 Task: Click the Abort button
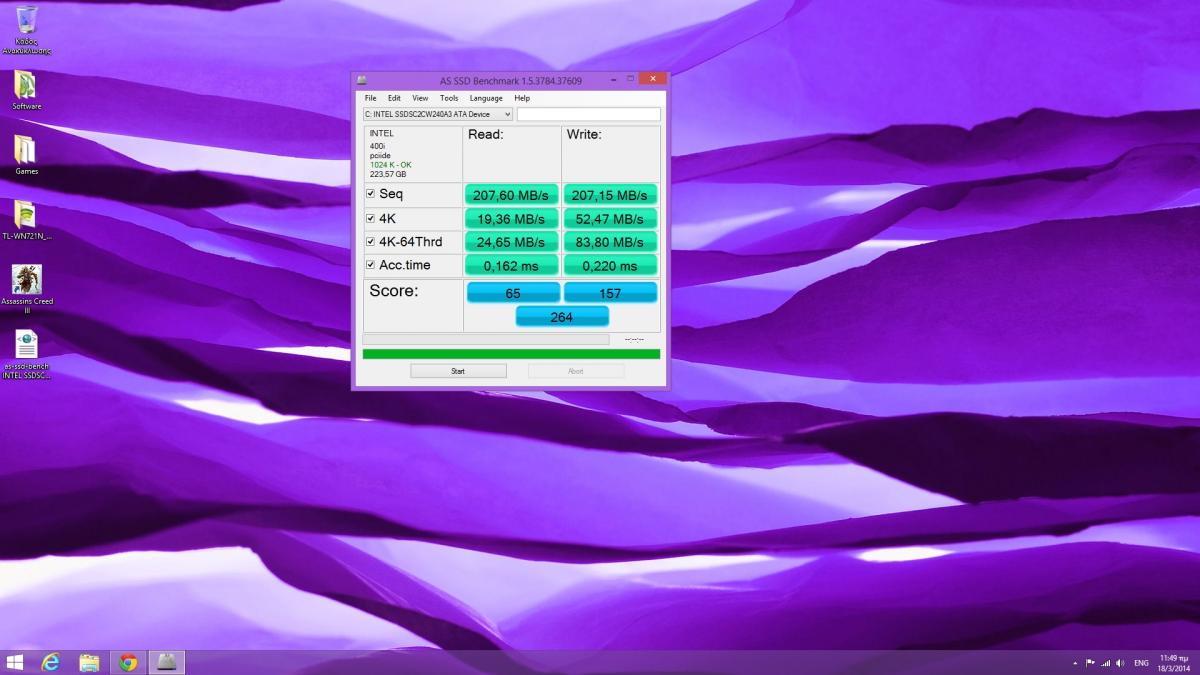pyautogui.click(x=576, y=371)
